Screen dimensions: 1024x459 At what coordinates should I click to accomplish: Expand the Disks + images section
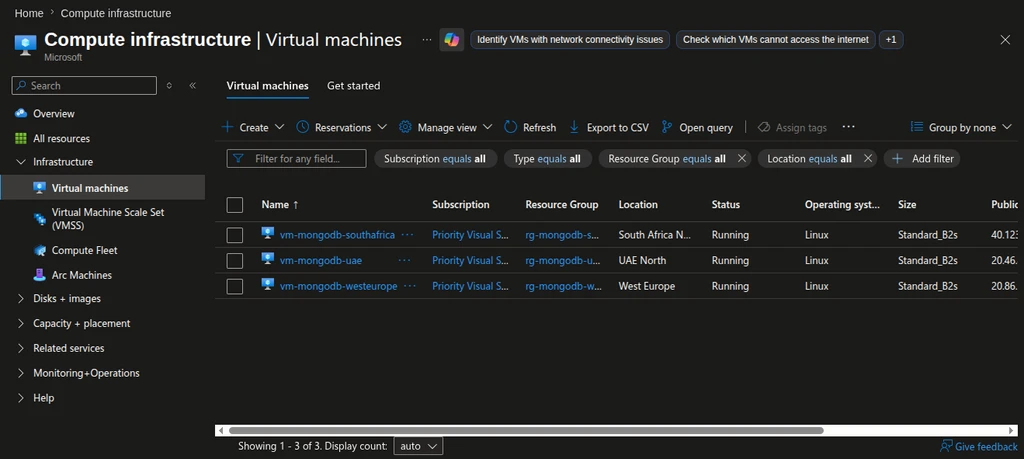point(21,299)
